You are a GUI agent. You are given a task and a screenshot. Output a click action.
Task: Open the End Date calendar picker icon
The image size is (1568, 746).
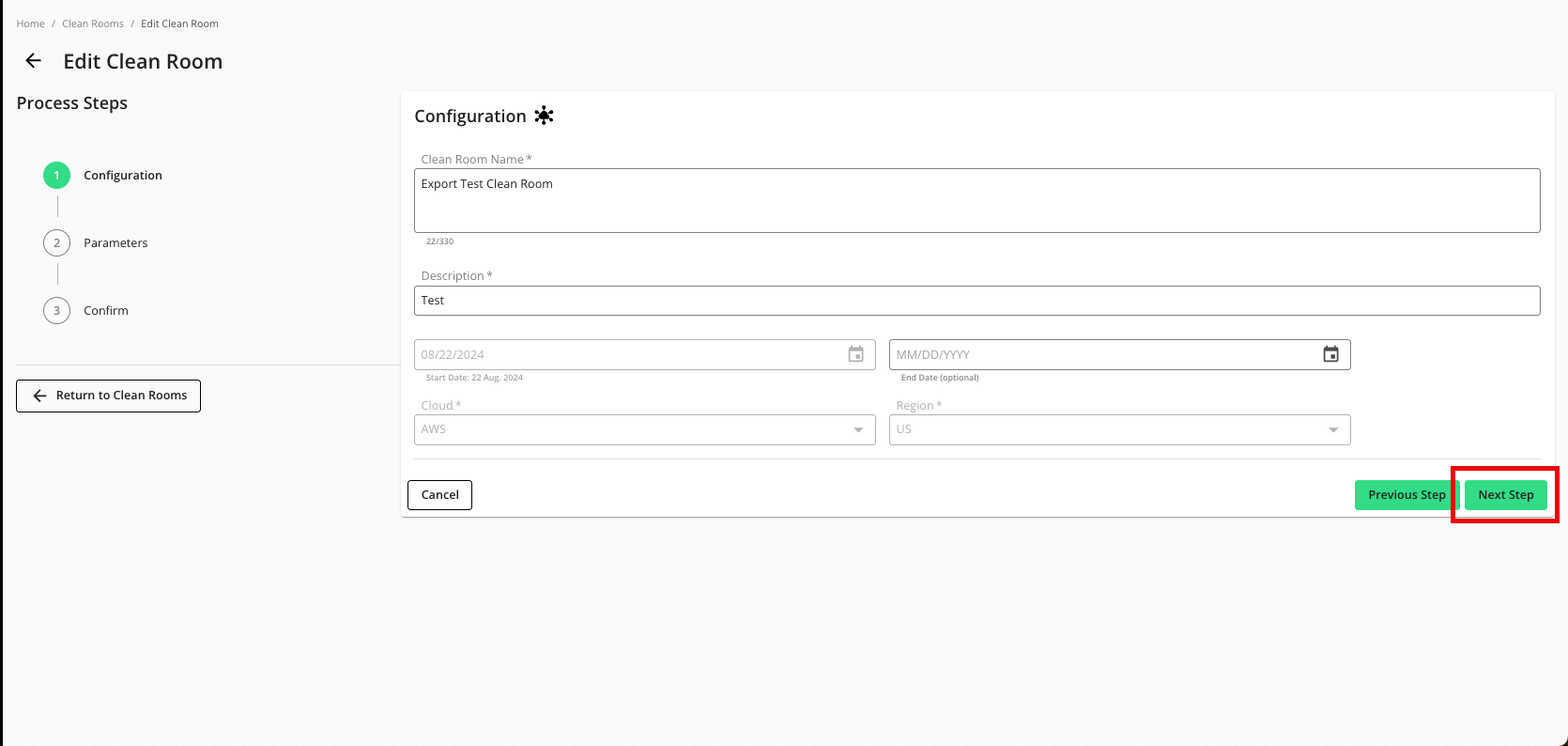pos(1330,354)
